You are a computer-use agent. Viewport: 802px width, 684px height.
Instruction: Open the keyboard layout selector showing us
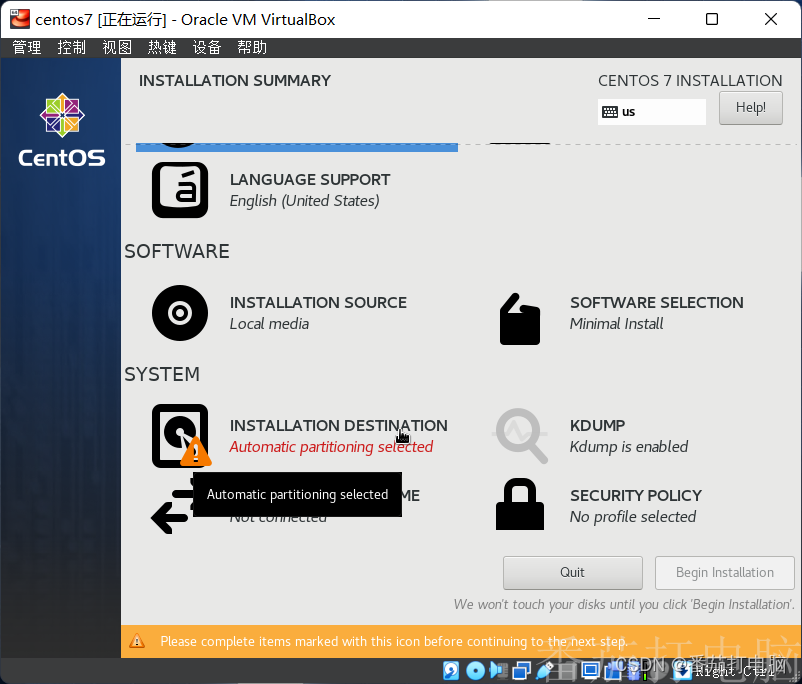pyautogui.click(x=651, y=111)
